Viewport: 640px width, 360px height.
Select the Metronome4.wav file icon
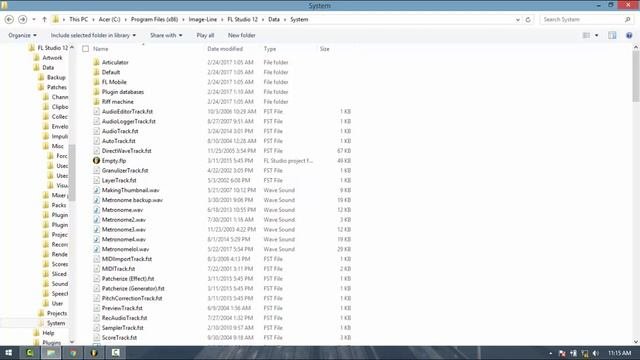(x=96, y=239)
